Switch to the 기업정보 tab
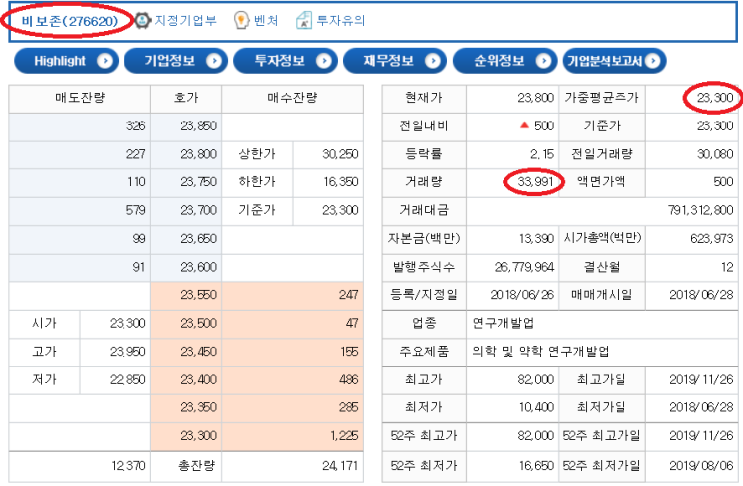The width and height of the screenshot is (743, 486). click(x=176, y=61)
